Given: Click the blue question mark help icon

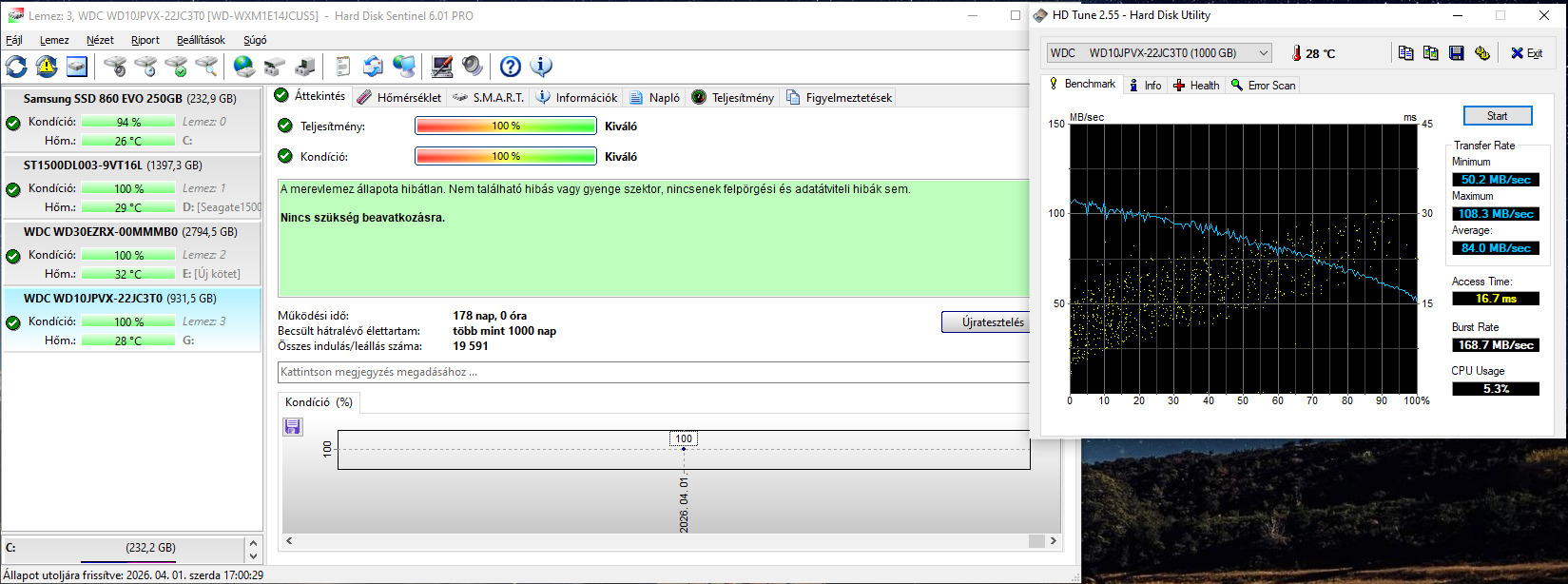Looking at the screenshot, I should click(511, 66).
